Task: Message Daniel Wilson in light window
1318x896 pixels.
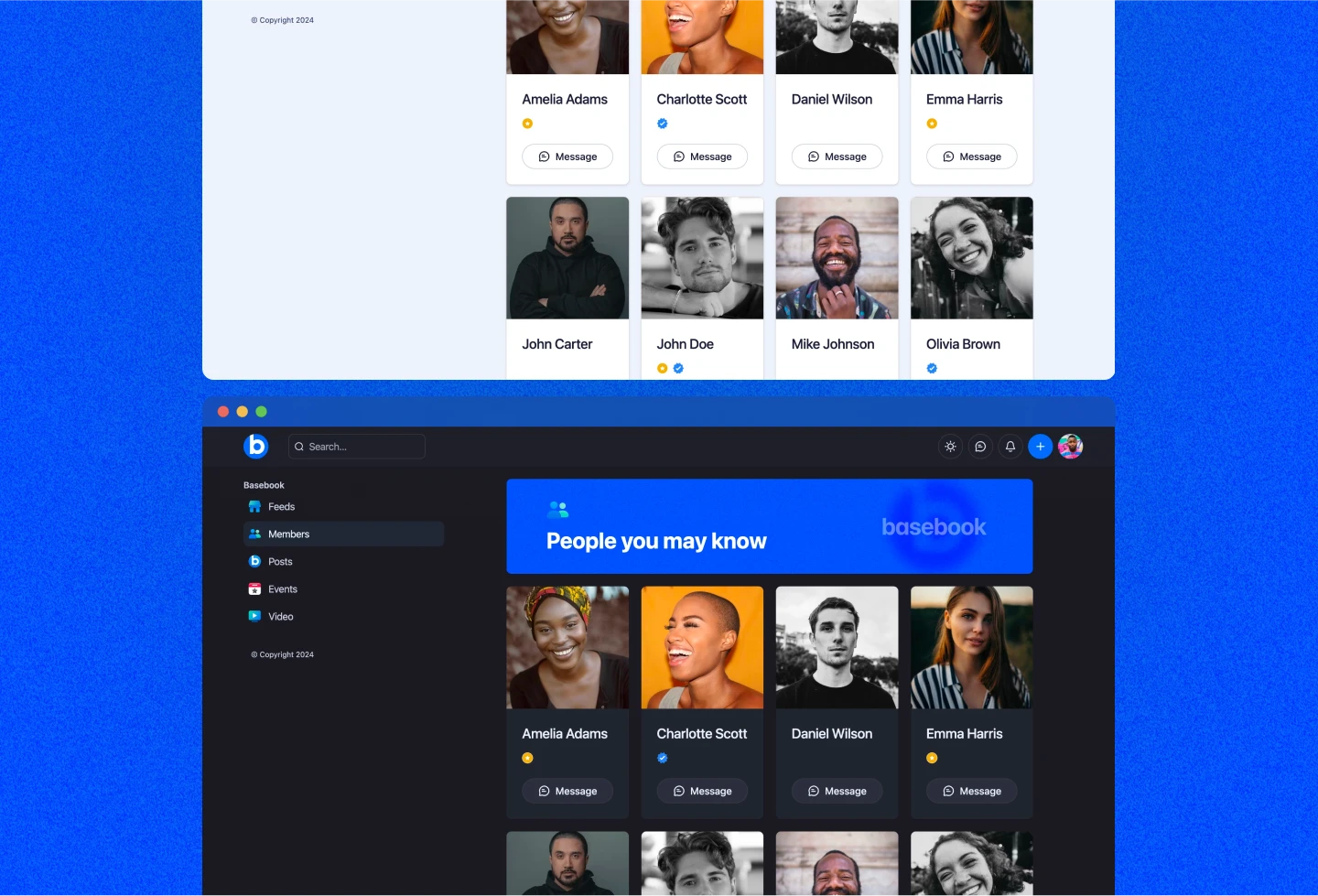Action: (837, 157)
